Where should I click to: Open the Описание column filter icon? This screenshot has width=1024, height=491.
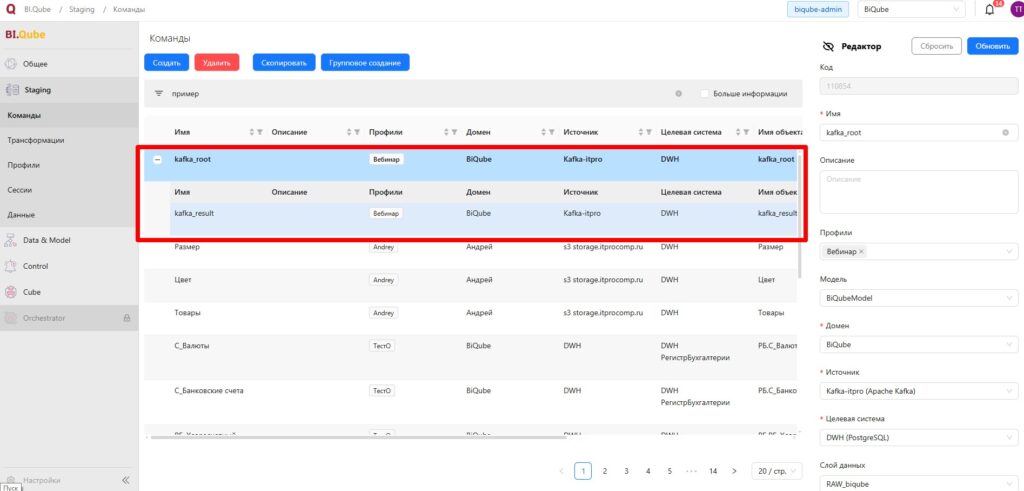pyautogui.click(x=357, y=133)
